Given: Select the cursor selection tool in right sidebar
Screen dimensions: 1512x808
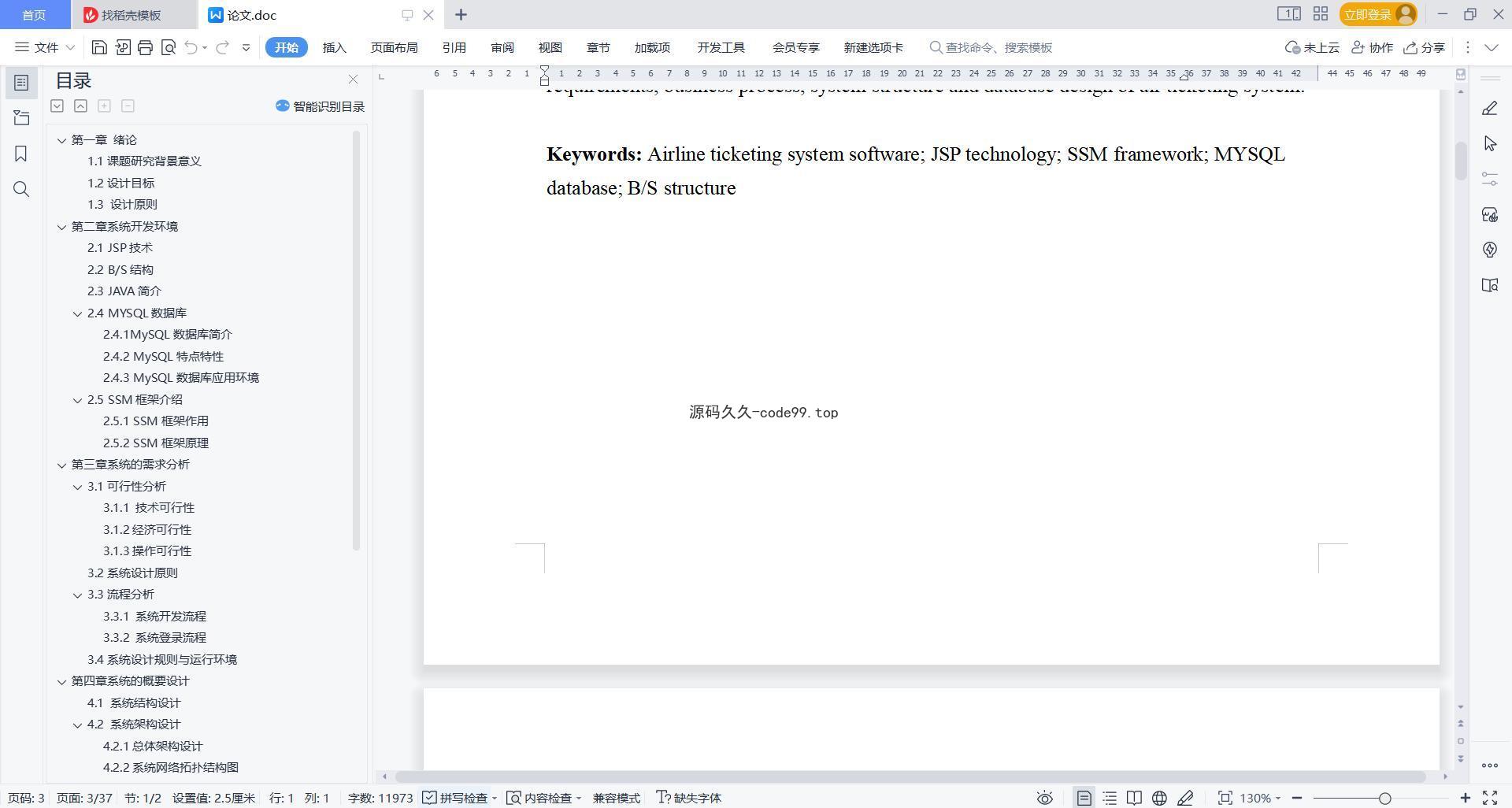Looking at the screenshot, I should pyautogui.click(x=1490, y=143).
